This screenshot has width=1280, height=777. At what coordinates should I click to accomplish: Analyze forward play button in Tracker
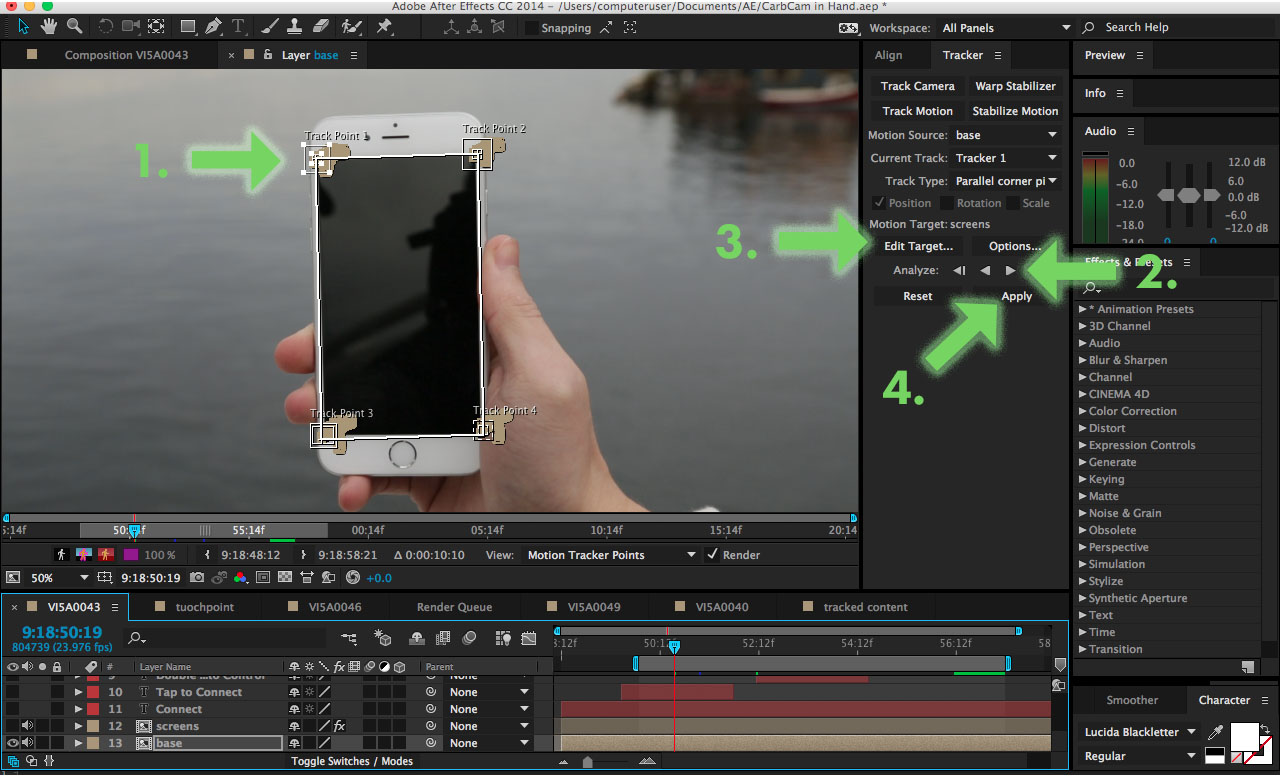(1010, 270)
